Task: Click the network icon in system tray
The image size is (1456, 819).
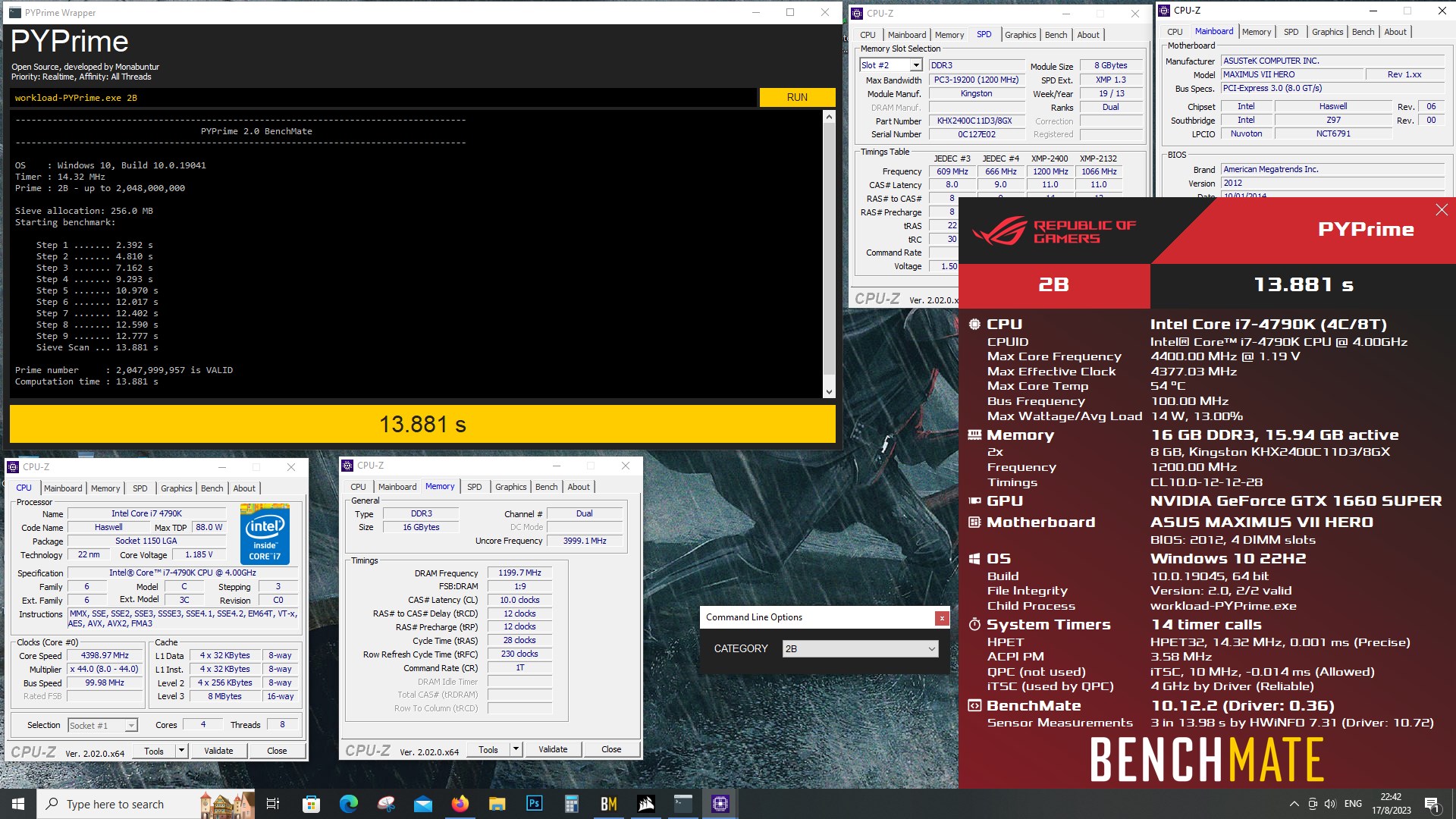Action: pyautogui.click(x=1312, y=804)
